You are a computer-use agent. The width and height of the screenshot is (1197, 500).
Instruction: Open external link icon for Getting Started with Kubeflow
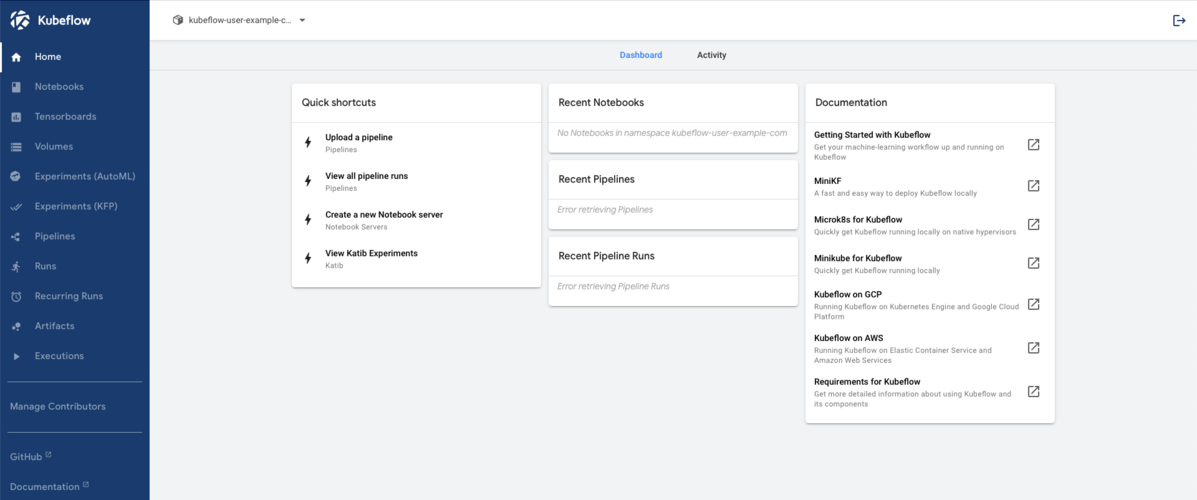tap(1034, 144)
